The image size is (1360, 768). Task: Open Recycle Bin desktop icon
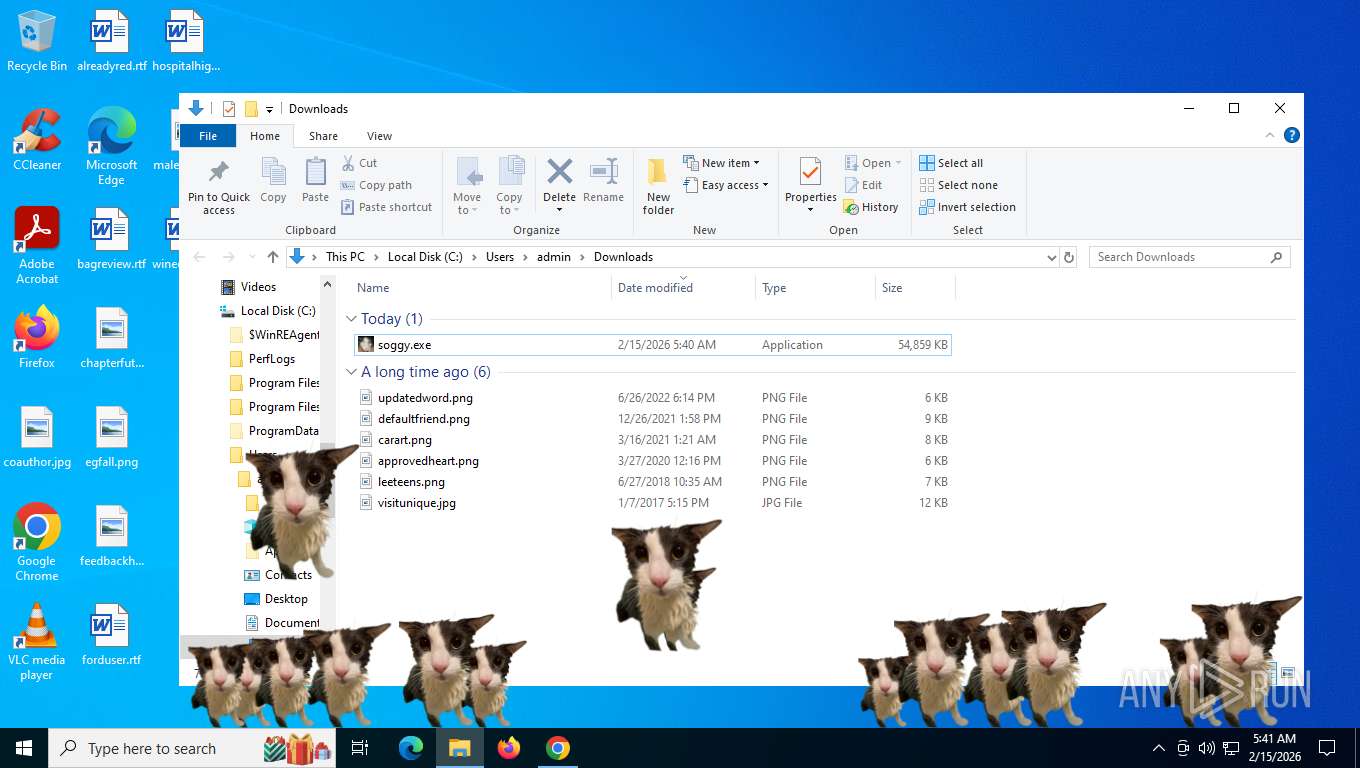[37, 41]
